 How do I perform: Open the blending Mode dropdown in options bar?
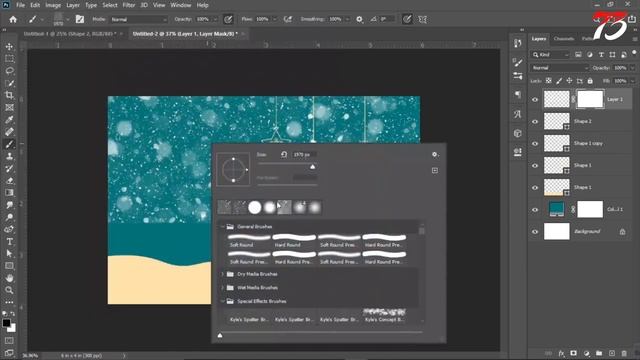(x=138, y=19)
